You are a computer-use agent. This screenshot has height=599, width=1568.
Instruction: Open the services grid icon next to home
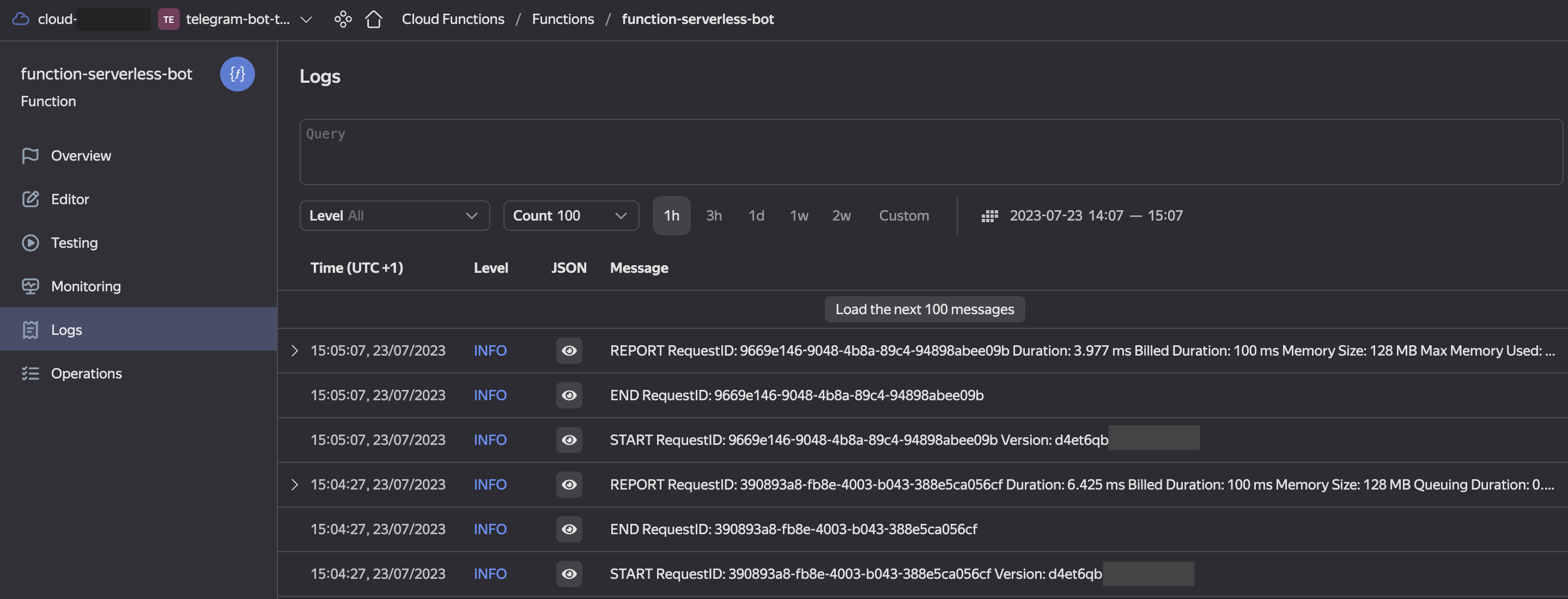pyautogui.click(x=343, y=20)
